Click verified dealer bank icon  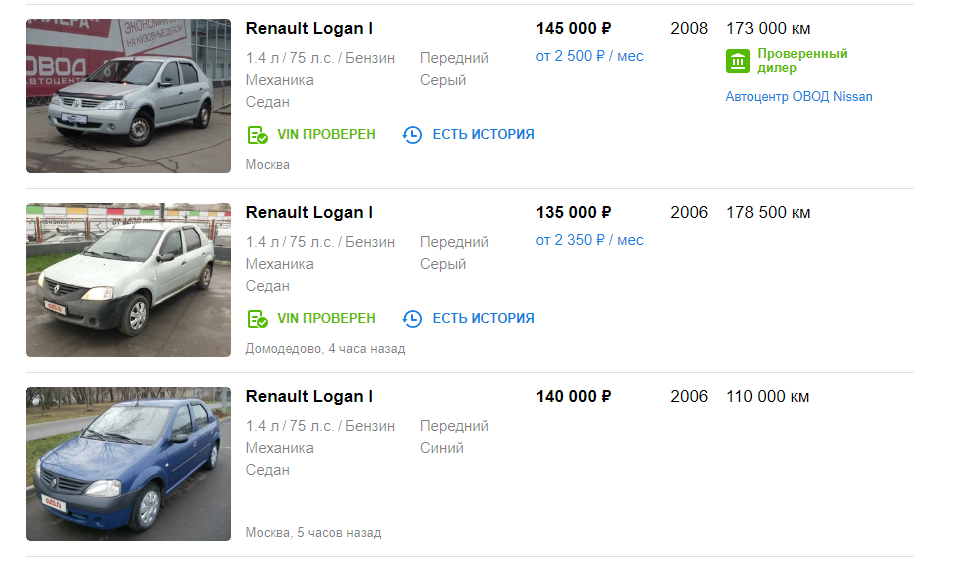pos(737,61)
